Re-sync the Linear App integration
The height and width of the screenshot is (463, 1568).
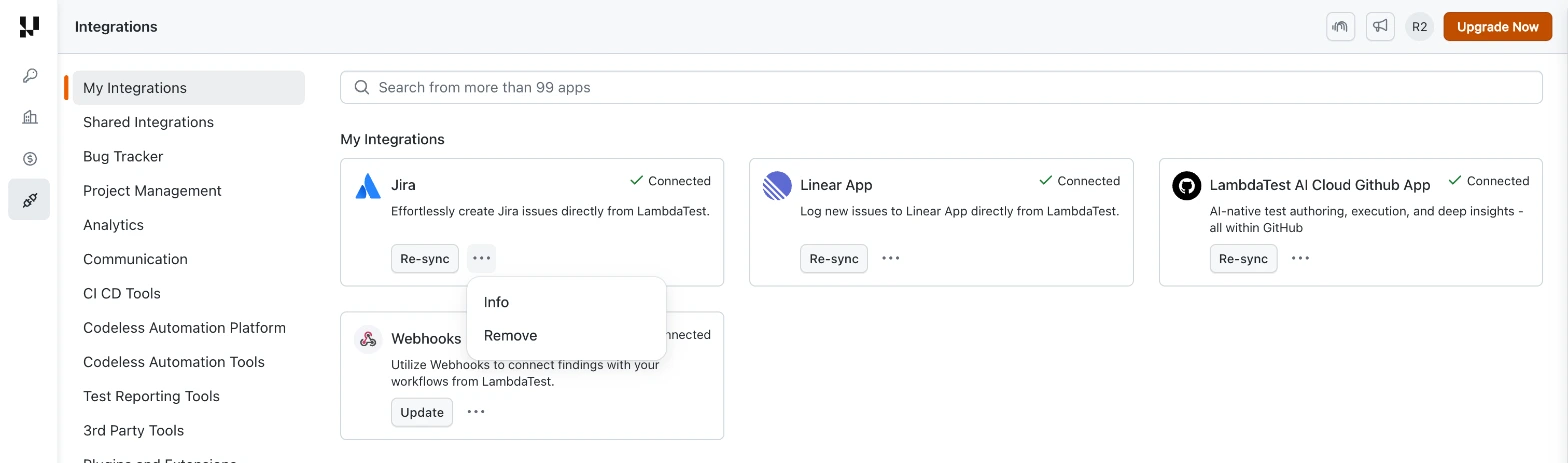point(834,258)
